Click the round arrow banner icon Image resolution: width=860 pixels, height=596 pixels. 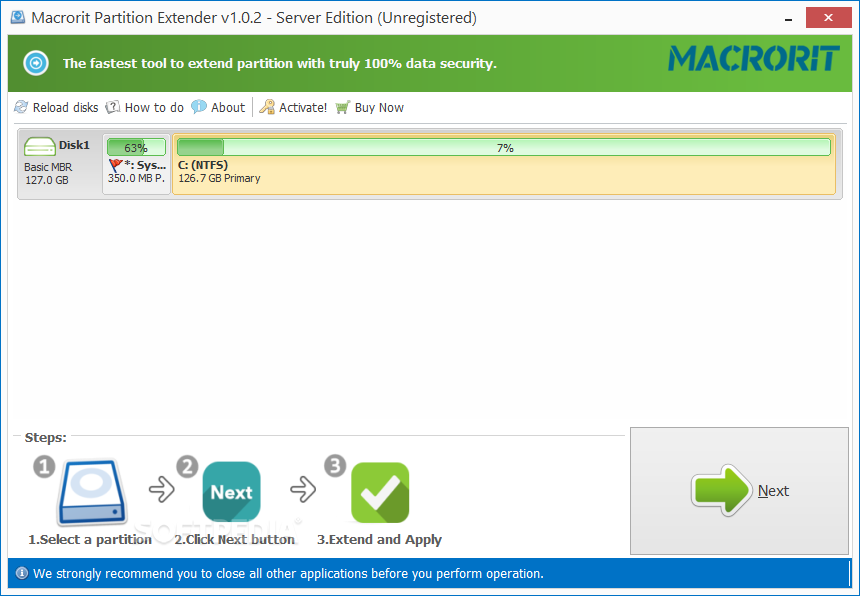36,63
